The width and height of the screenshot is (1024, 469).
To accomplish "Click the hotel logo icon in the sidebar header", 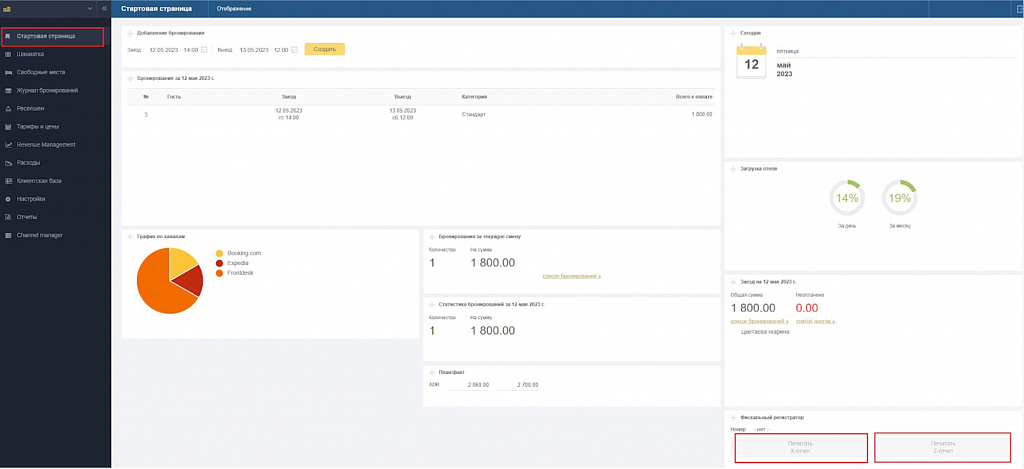I will click(x=8, y=8).
